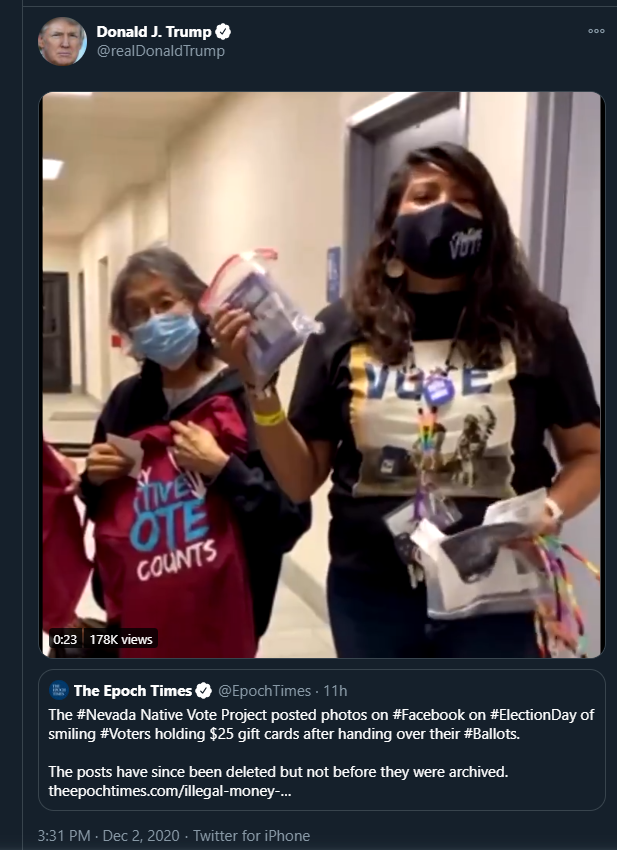The height and width of the screenshot is (850, 617).
Task: Click The Epoch Times profile avatar
Action: [x=59, y=690]
